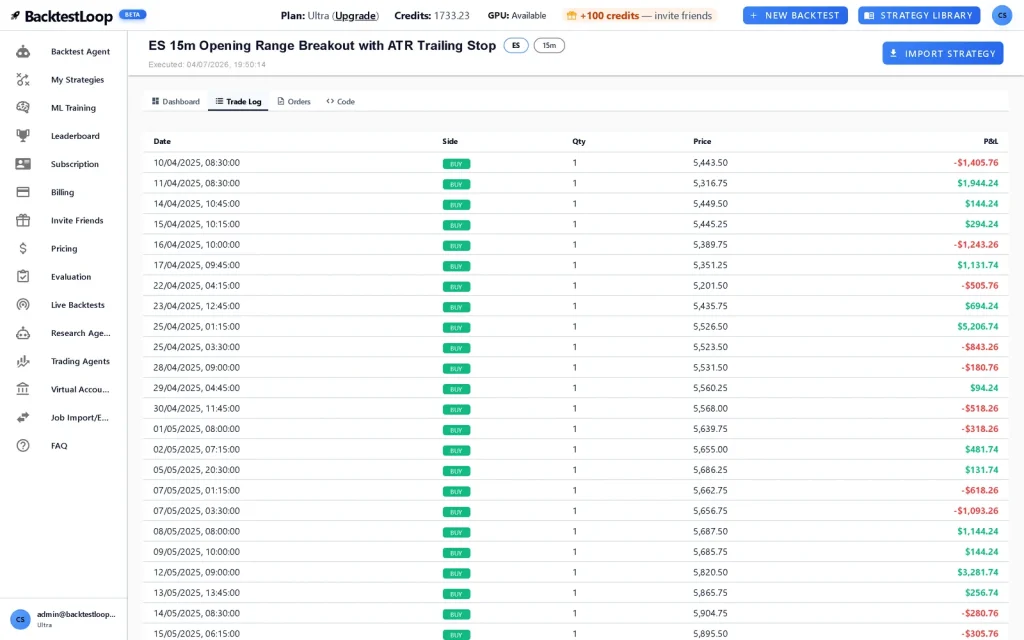
Task: Click the Upgrade plan link
Action: pos(355,16)
